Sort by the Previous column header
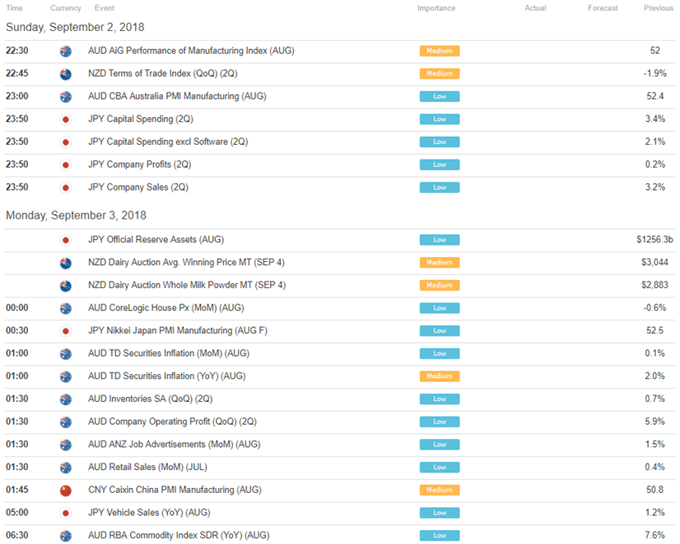Viewport: 680px width, 544px height. coord(658,8)
